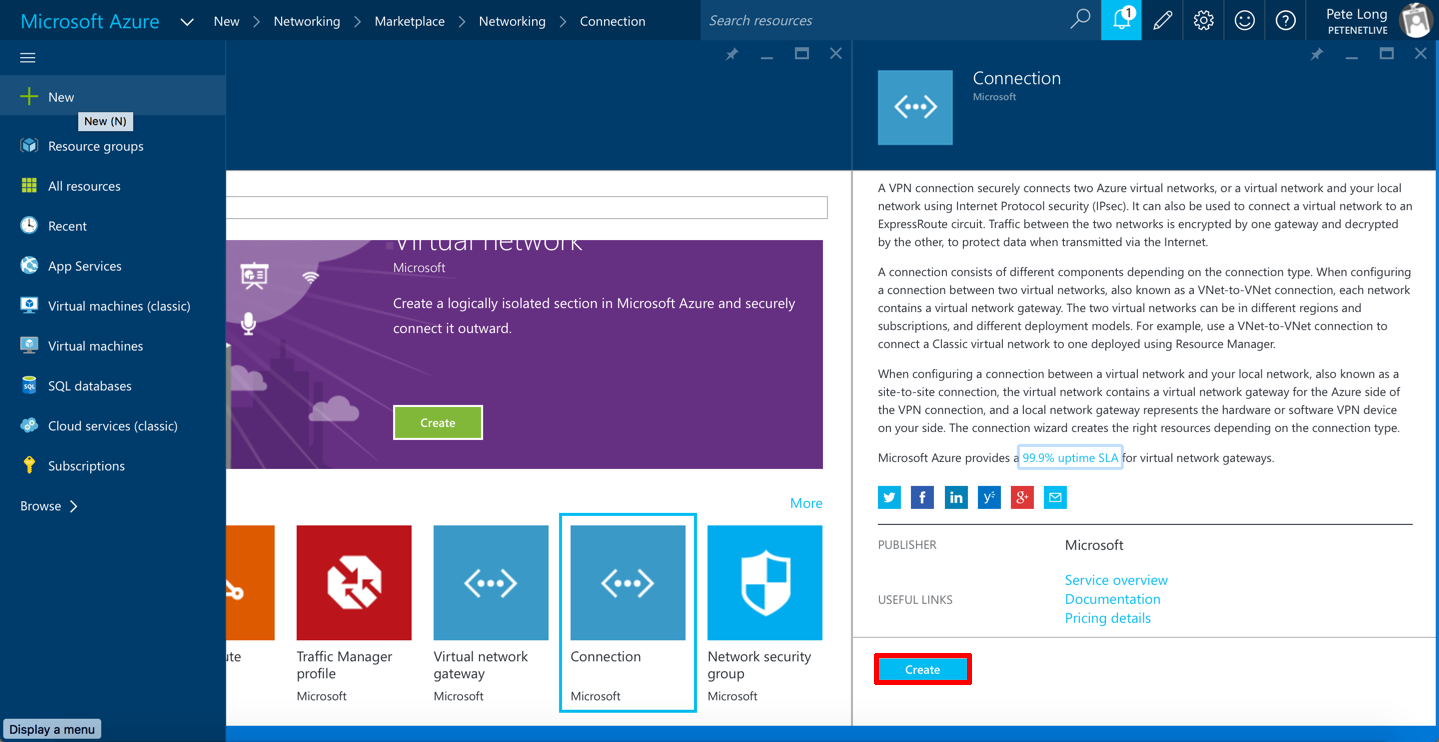1439x742 pixels.
Task: Share on Twitter icon
Action: [x=889, y=497]
